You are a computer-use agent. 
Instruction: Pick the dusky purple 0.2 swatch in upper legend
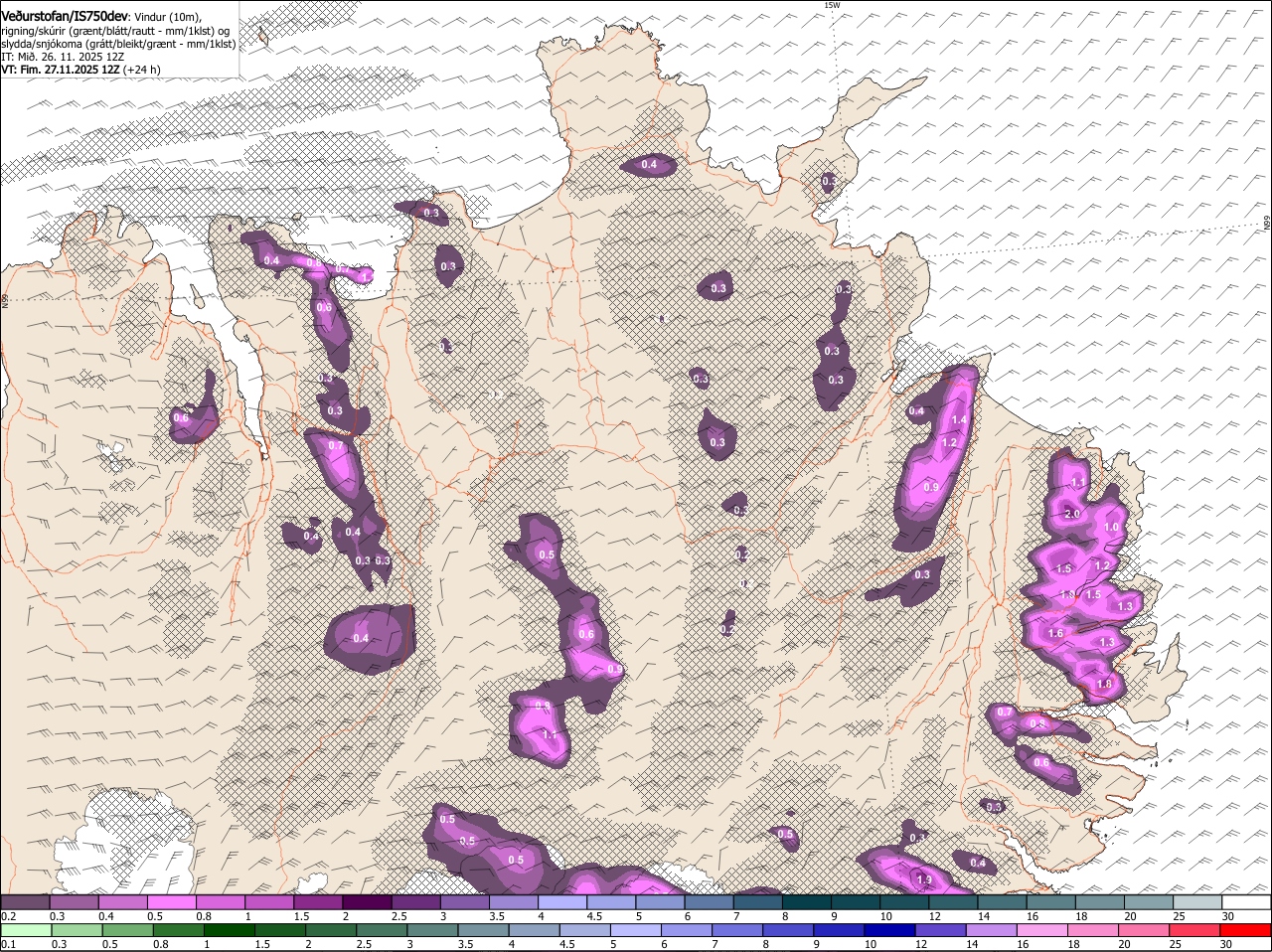point(25,901)
